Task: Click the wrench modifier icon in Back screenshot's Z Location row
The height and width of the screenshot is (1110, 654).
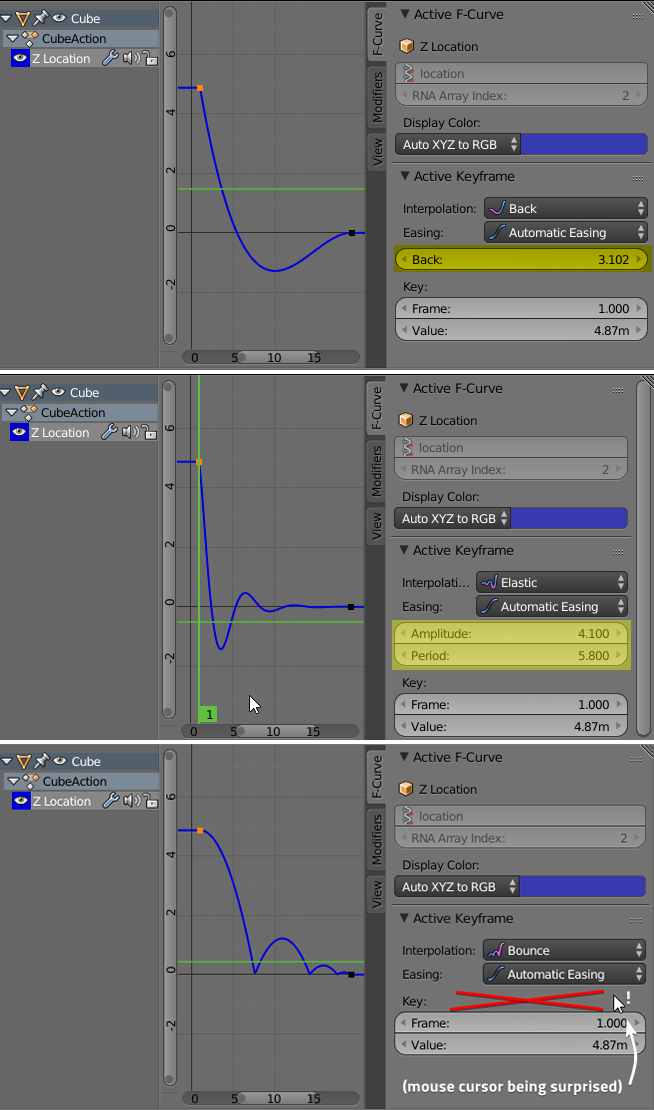Action: click(110, 58)
